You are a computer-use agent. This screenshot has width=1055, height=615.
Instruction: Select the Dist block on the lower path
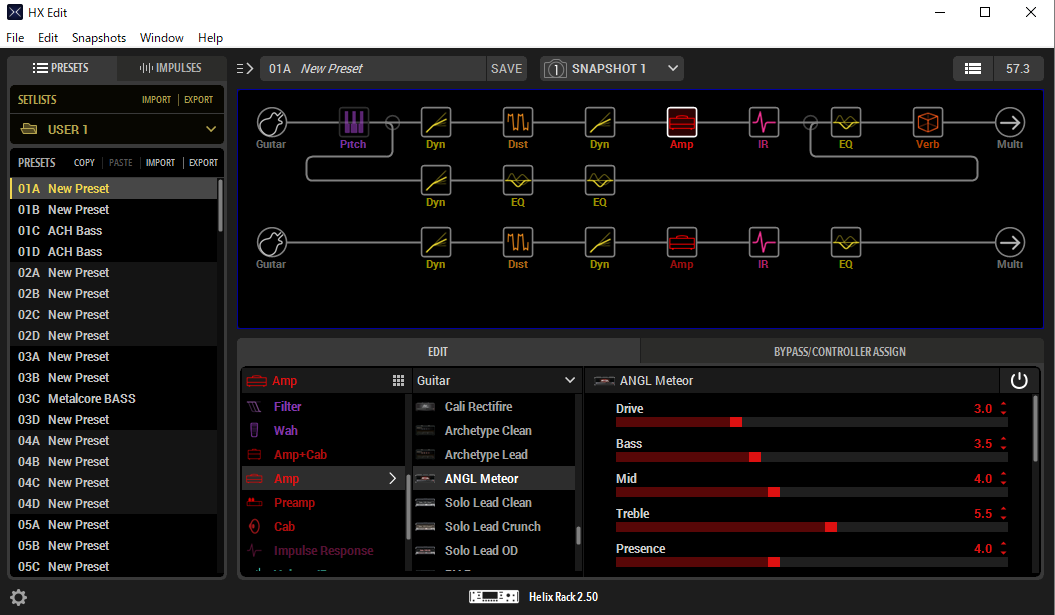518,242
